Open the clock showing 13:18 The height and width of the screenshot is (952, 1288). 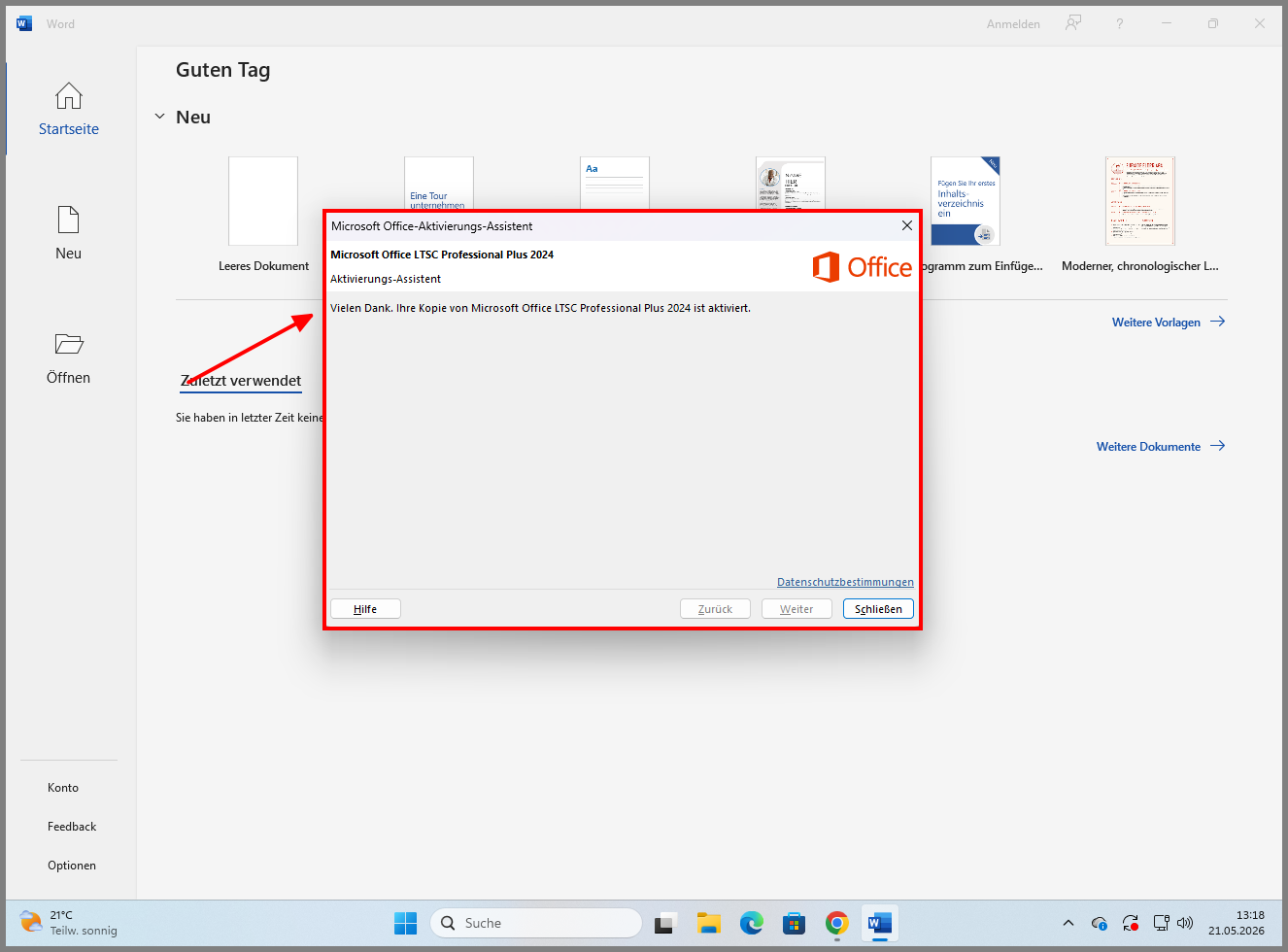pyautogui.click(x=1237, y=923)
